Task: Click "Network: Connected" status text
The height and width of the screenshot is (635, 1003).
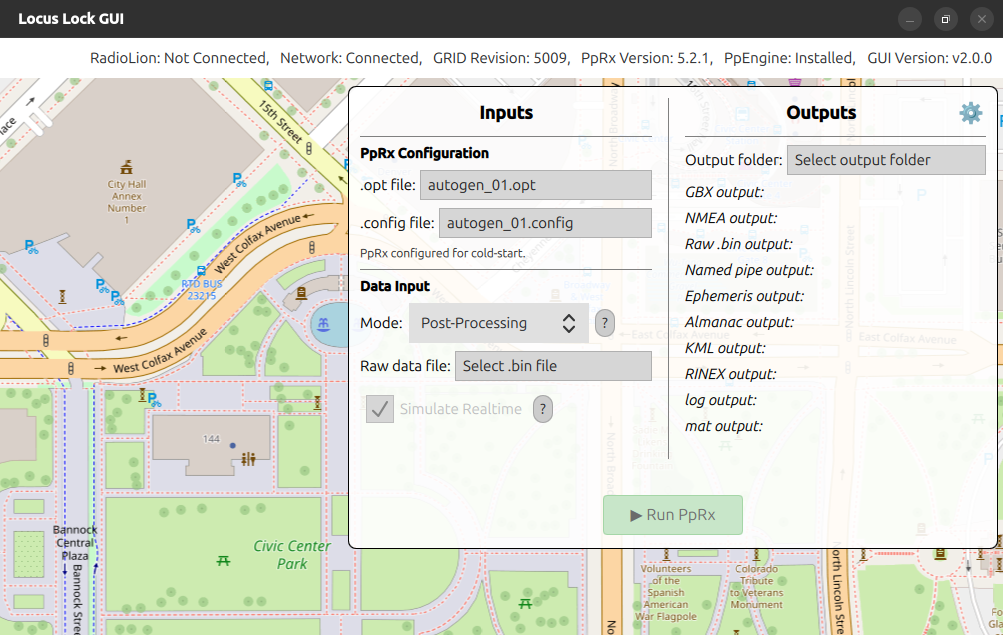Action: coord(349,58)
